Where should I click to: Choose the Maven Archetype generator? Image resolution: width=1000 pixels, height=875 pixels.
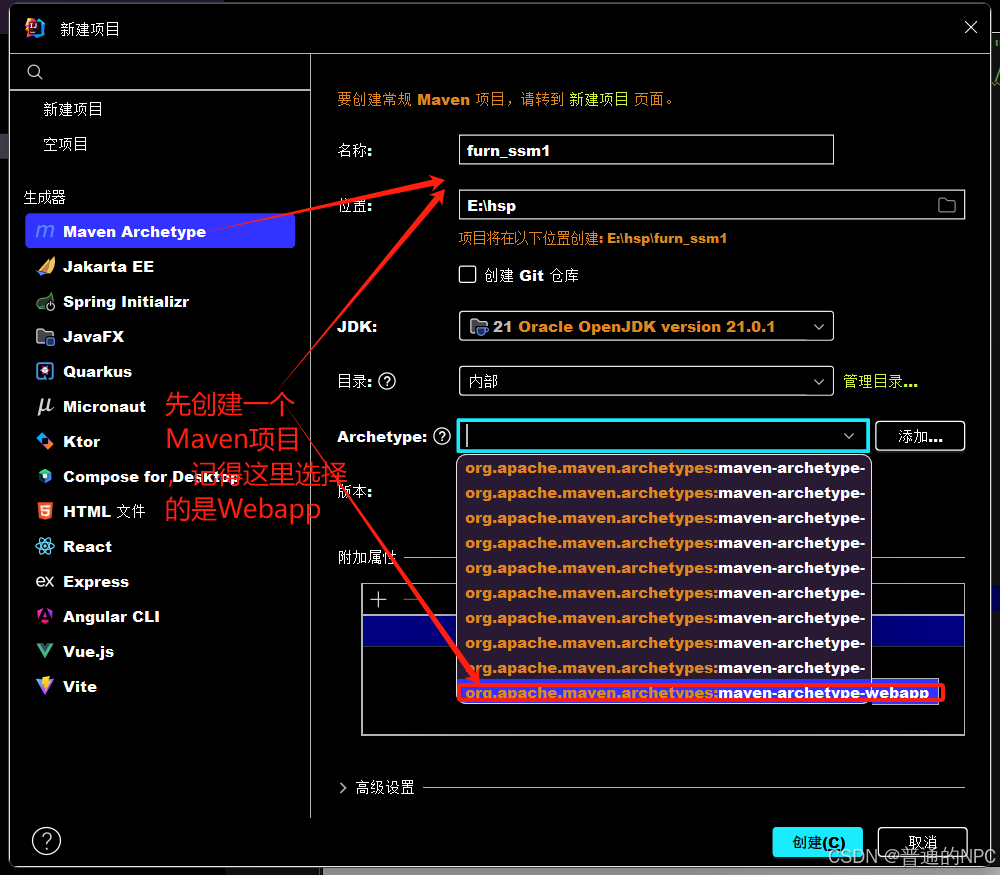click(160, 231)
